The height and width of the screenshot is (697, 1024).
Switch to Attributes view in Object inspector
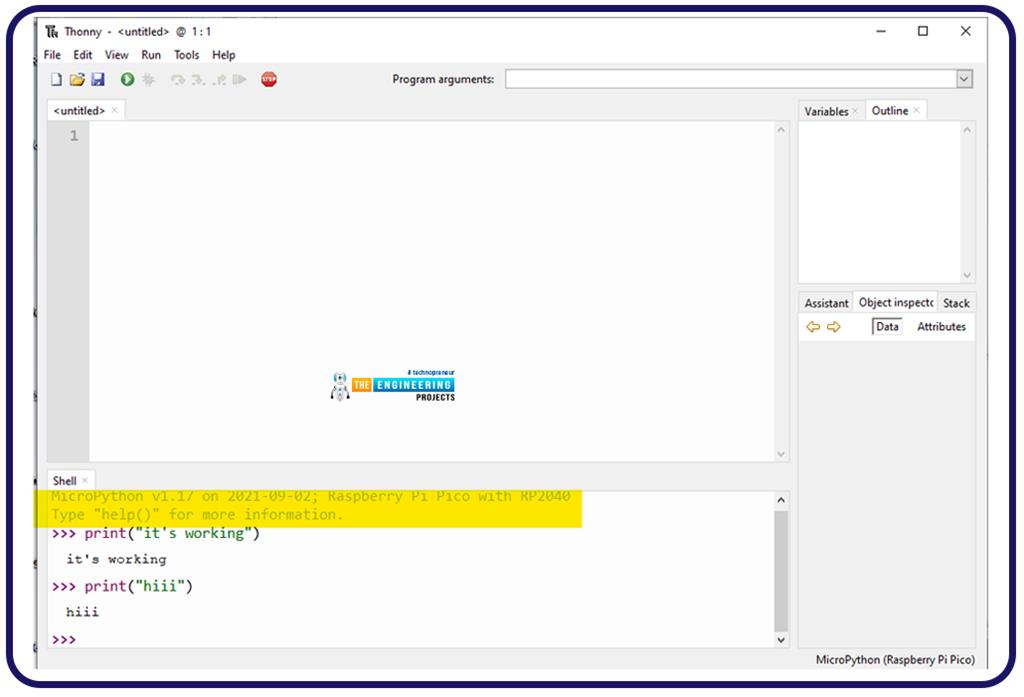[940, 326]
